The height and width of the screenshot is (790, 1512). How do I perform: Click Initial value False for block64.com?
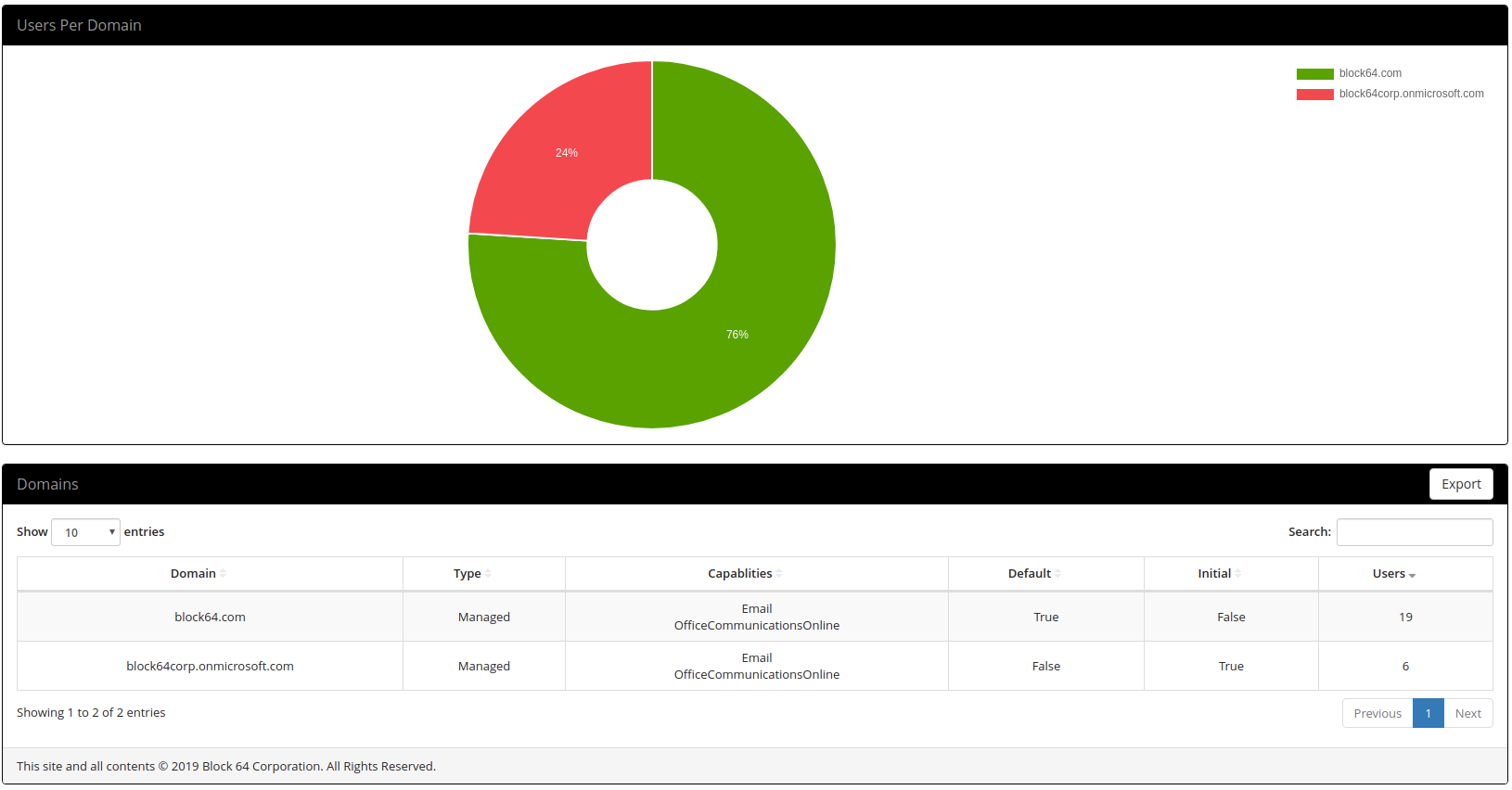(x=1231, y=617)
